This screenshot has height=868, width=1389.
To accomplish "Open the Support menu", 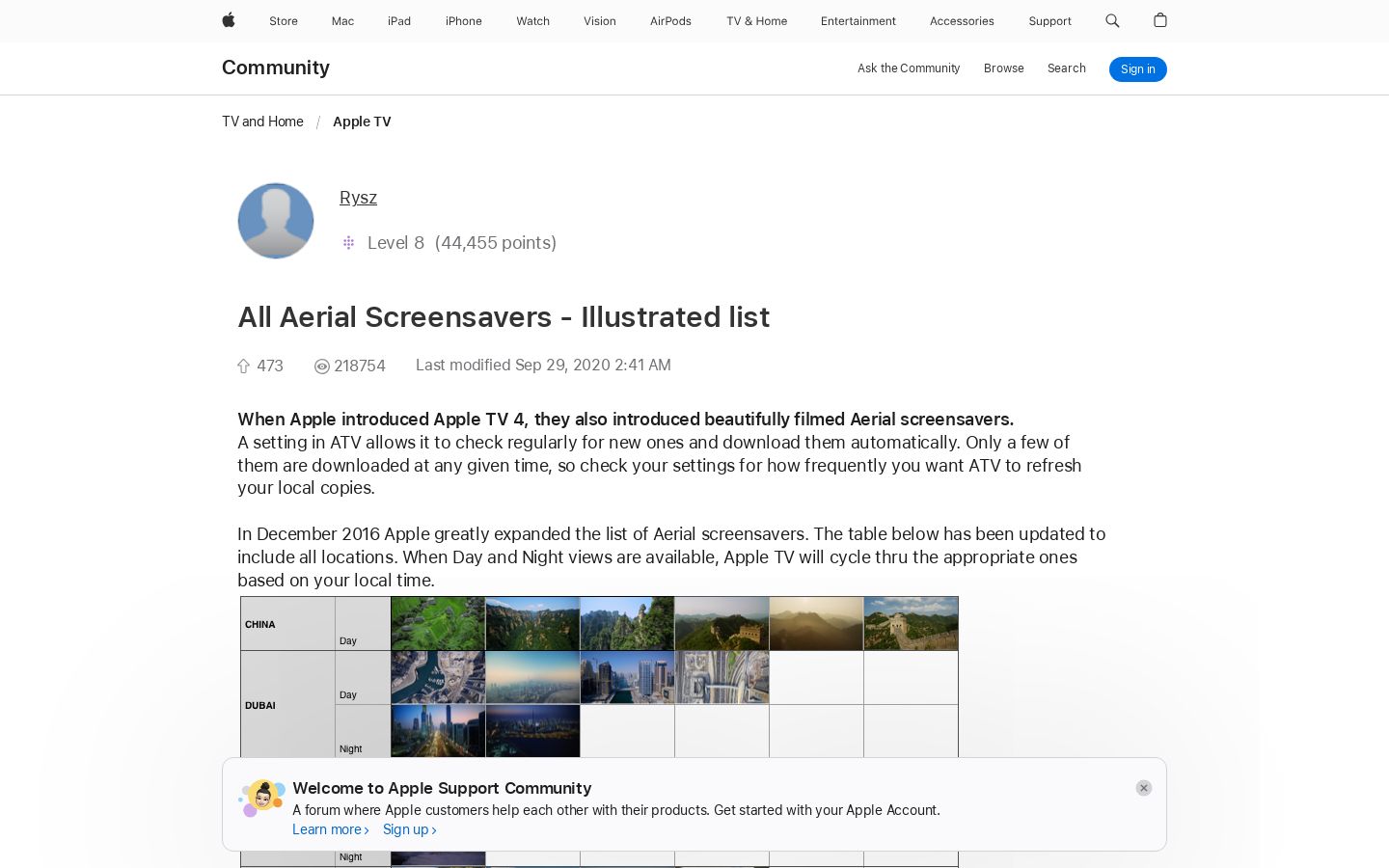I will [1050, 21].
